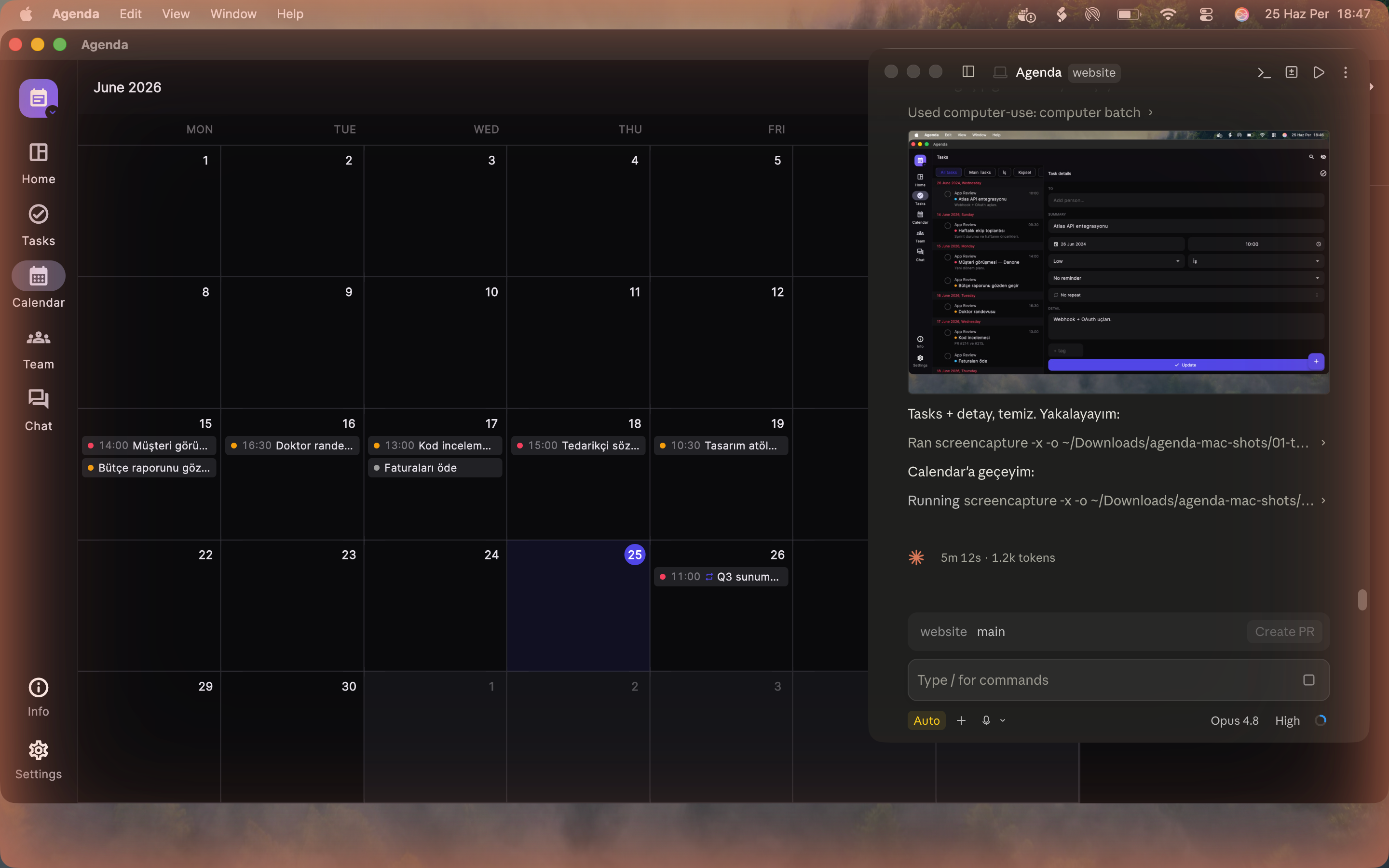Open the View menu

click(176, 14)
